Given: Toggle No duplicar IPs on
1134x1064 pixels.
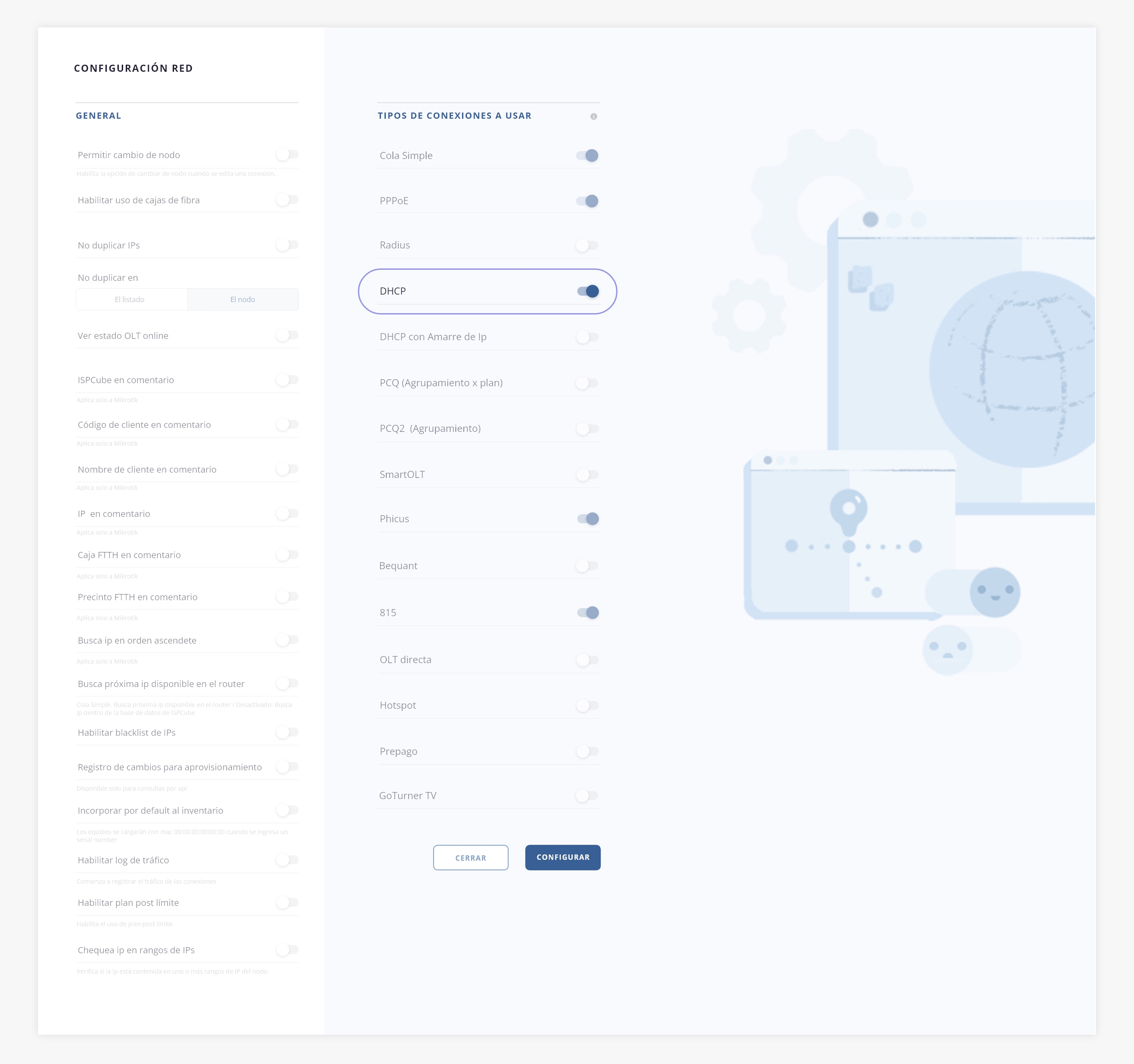Looking at the screenshot, I should 287,245.
